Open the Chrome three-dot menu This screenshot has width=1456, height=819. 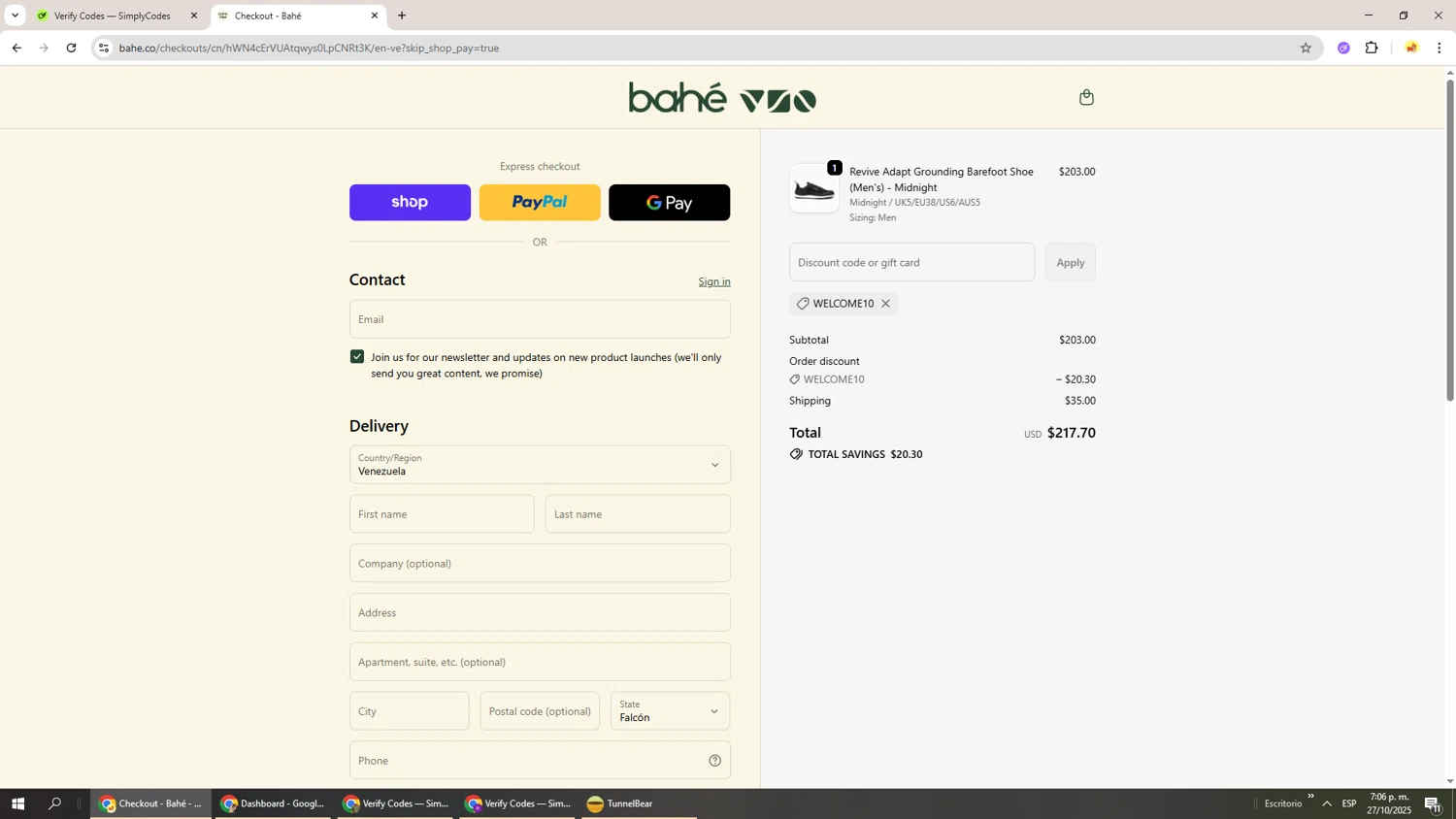pos(1439,48)
